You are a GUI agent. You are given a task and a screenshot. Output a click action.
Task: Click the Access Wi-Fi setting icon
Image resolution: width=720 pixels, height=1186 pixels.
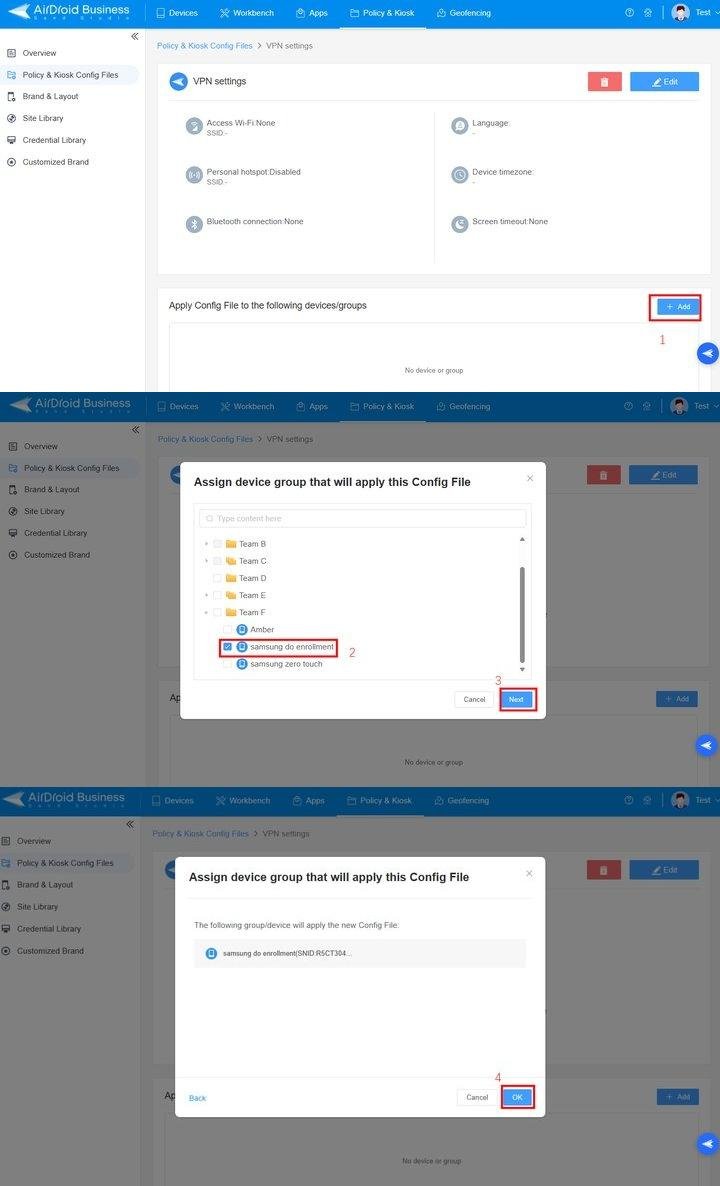tap(194, 126)
